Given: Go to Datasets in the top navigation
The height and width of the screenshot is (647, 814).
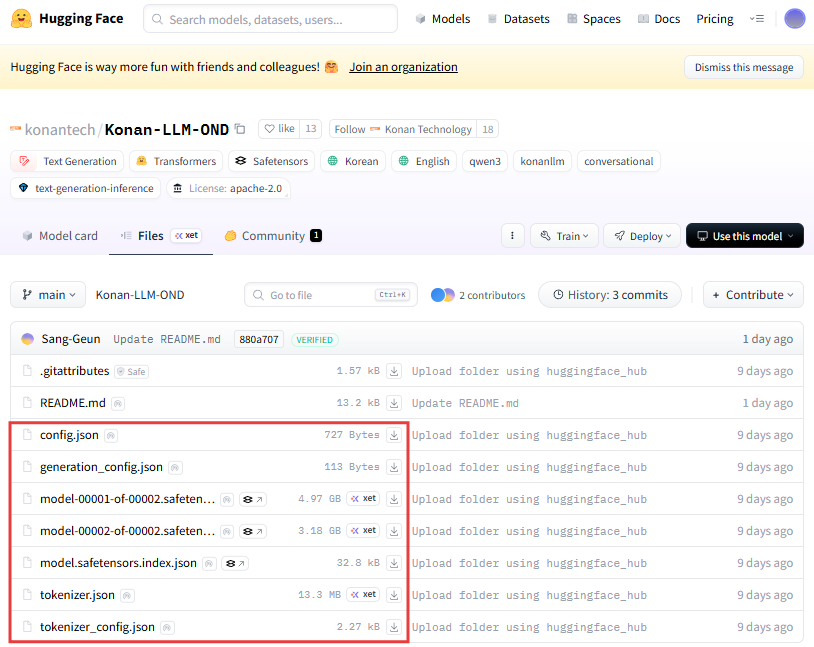Looking at the screenshot, I should pyautogui.click(x=519, y=19).
